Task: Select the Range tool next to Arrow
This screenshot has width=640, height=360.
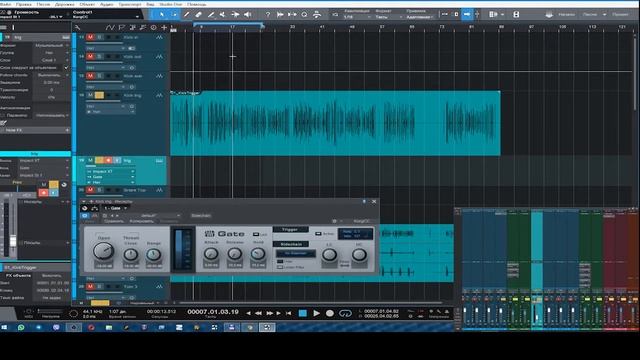Action: (174, 14)
